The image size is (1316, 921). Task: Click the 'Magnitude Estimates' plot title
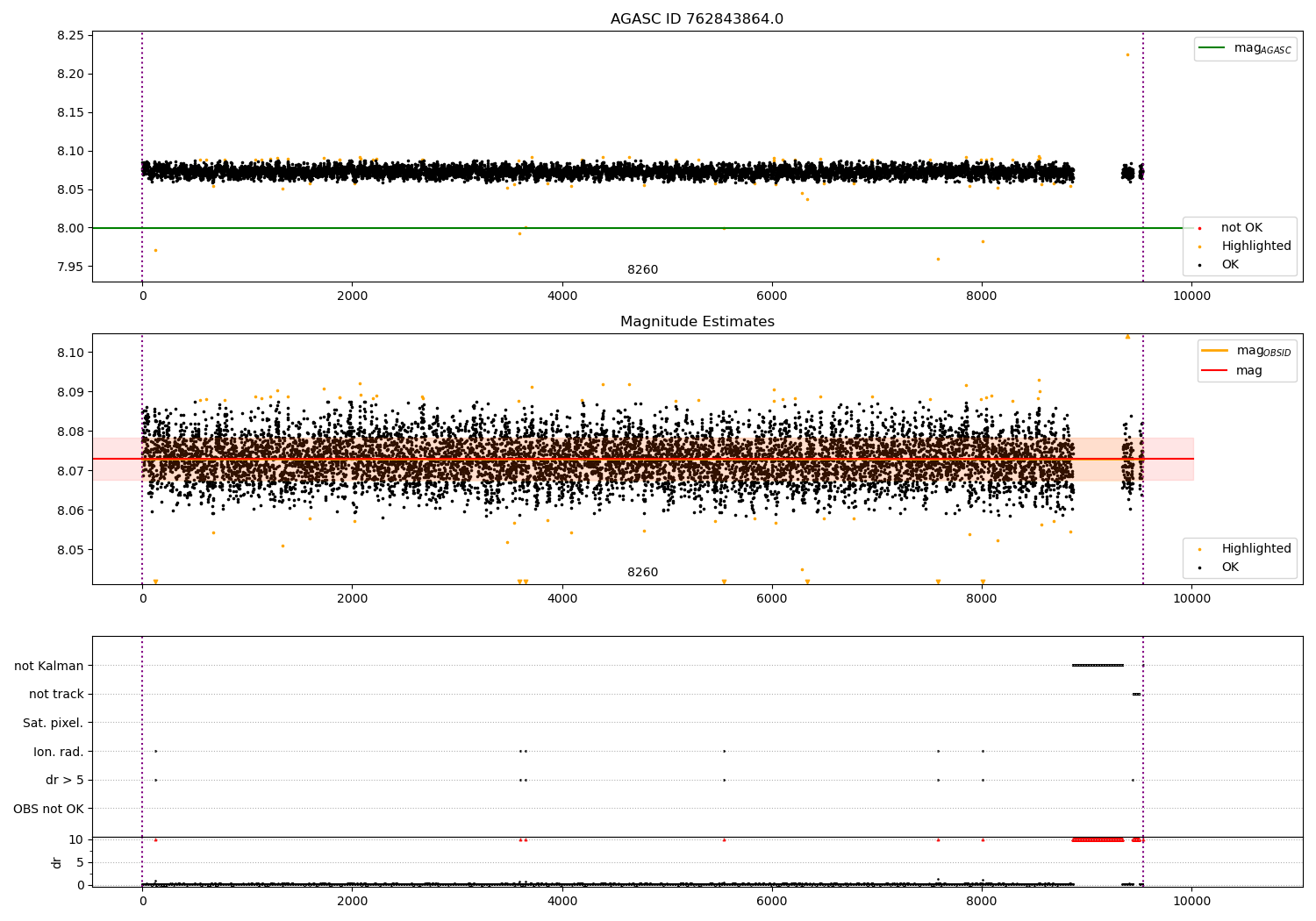click(x=697, y=322)
